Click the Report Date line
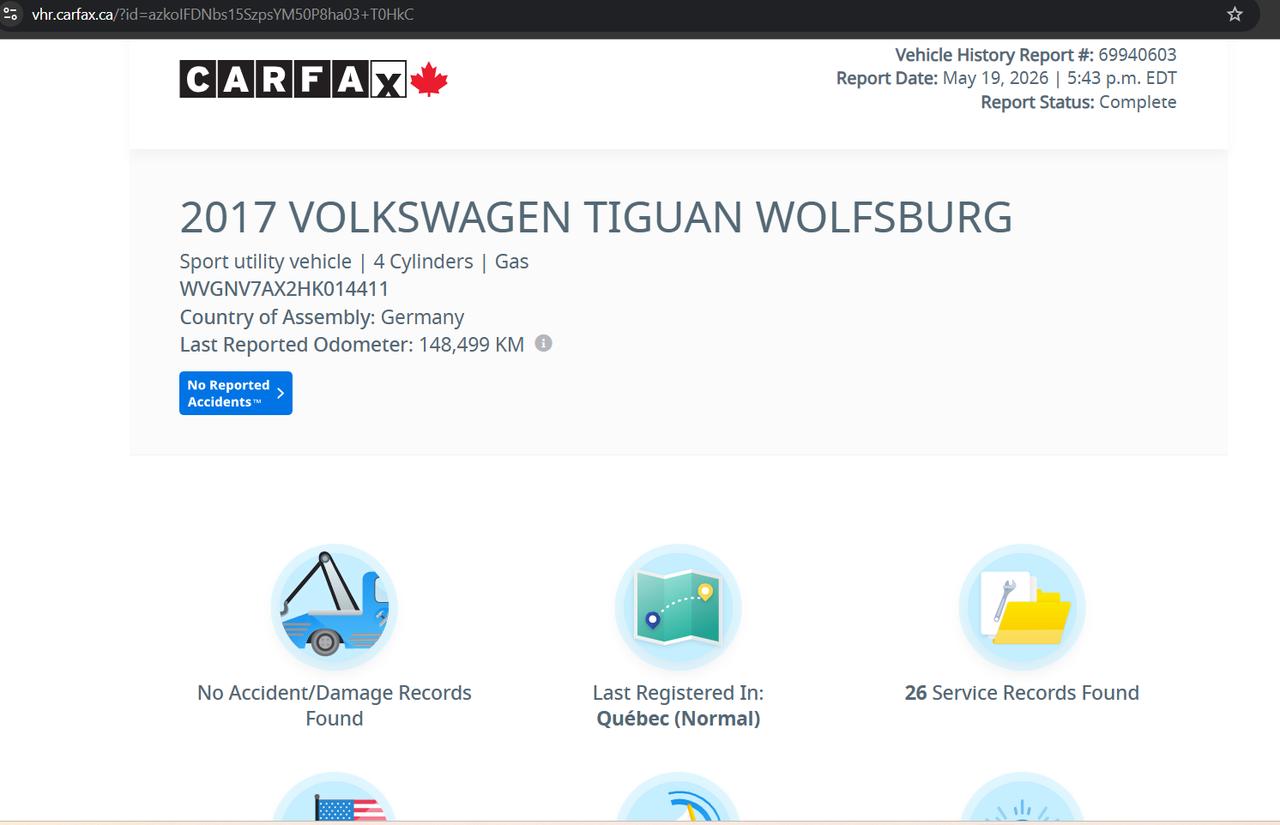 coord(1007,78)
